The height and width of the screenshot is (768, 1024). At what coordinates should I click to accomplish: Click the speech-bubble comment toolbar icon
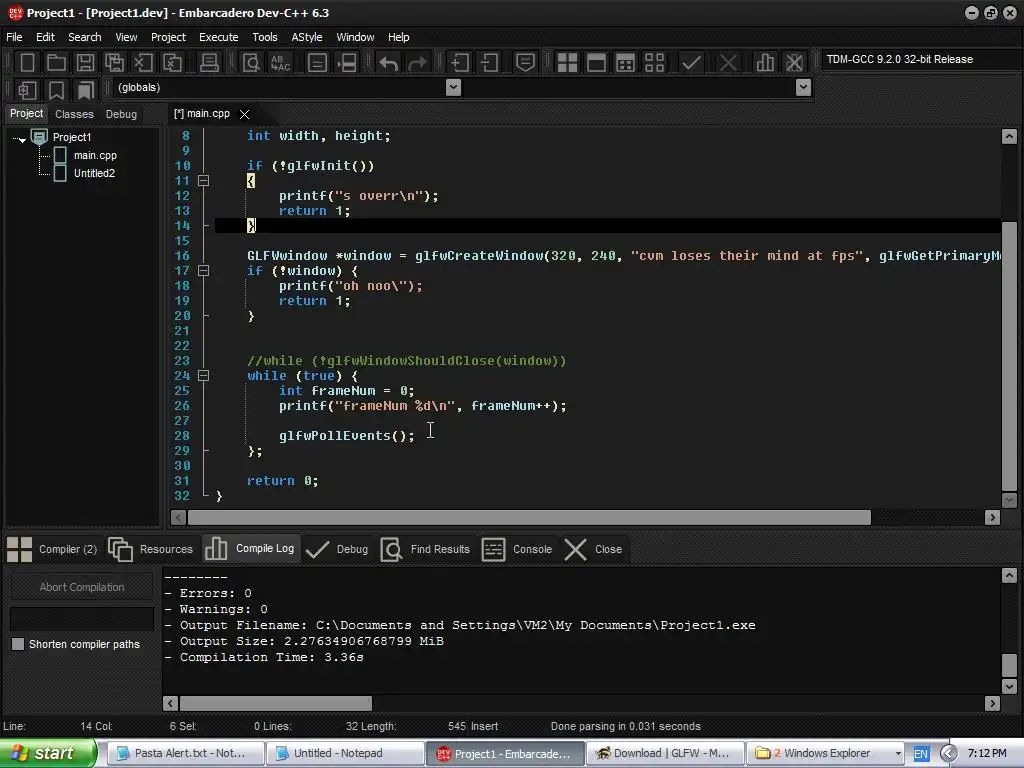point(526,63)
